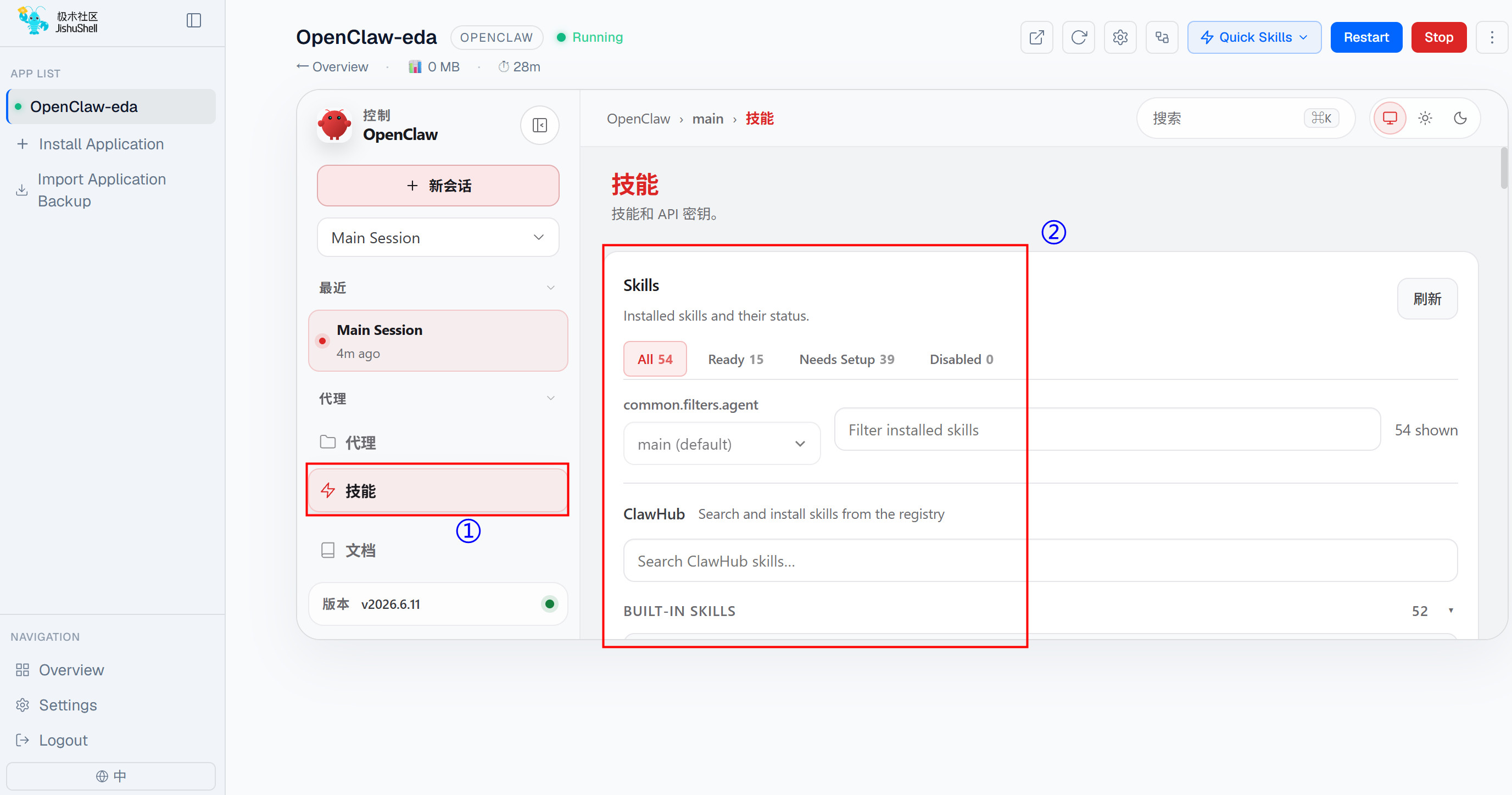Open 代理 folder item in sidebar

tap(438, 443)
